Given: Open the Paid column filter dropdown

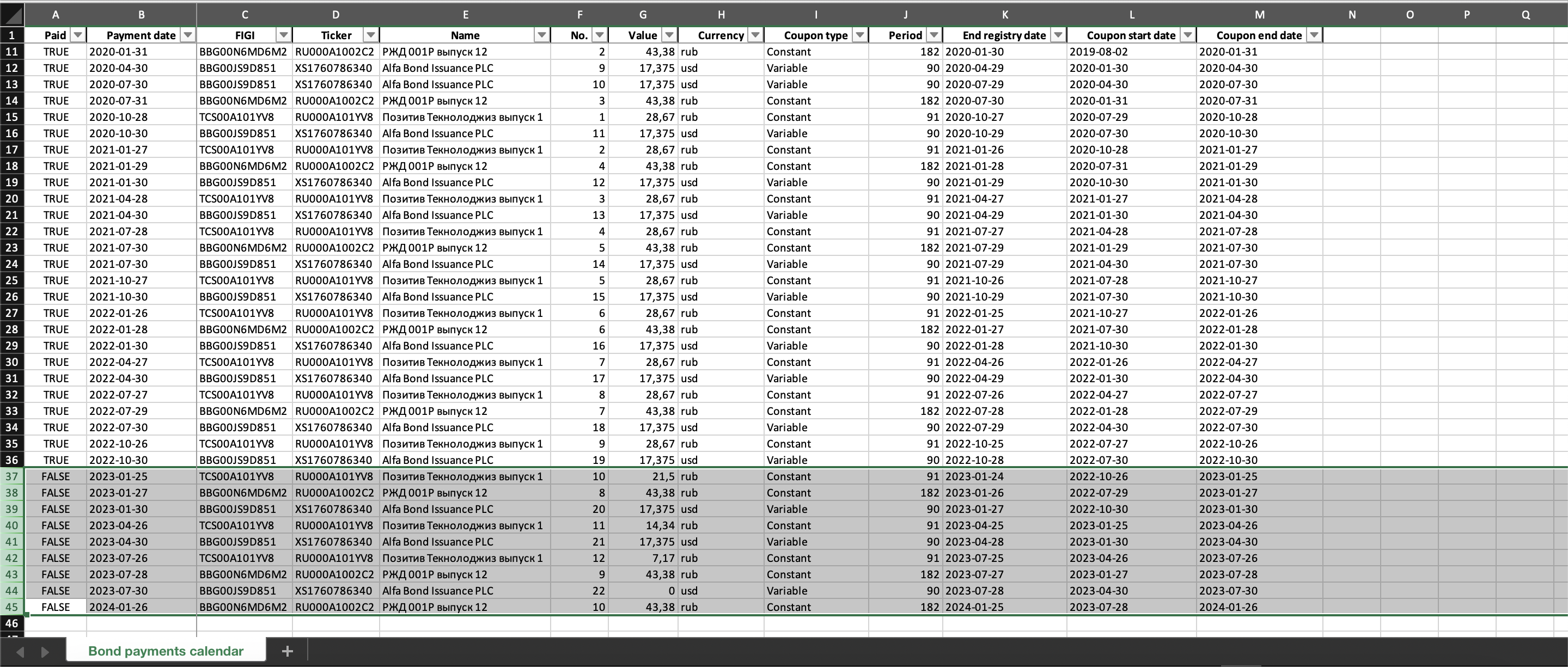Looking at the screenshot, I should pos(77,35).
